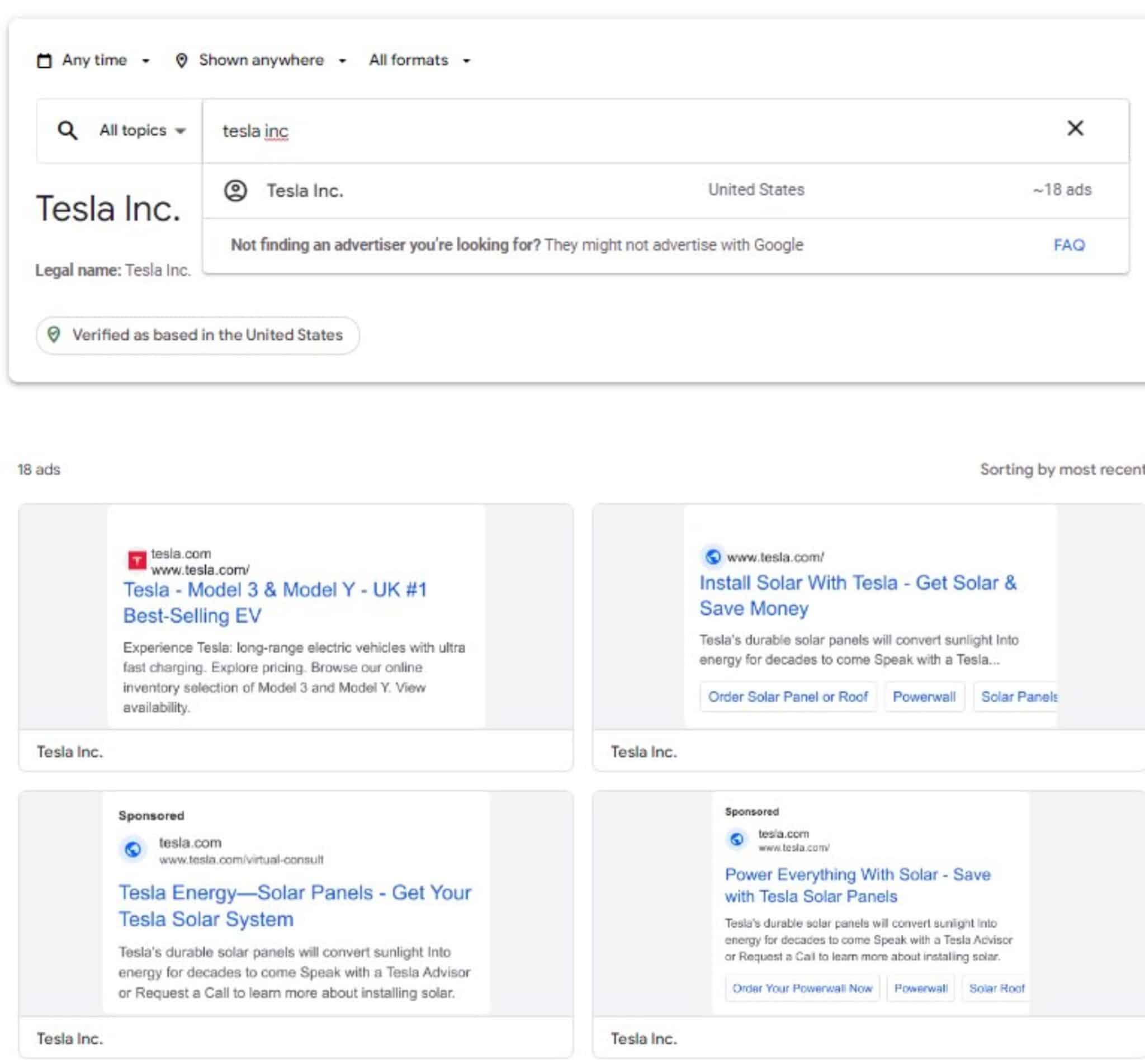Open the Shown anywhere location filter

coord(260,60)
